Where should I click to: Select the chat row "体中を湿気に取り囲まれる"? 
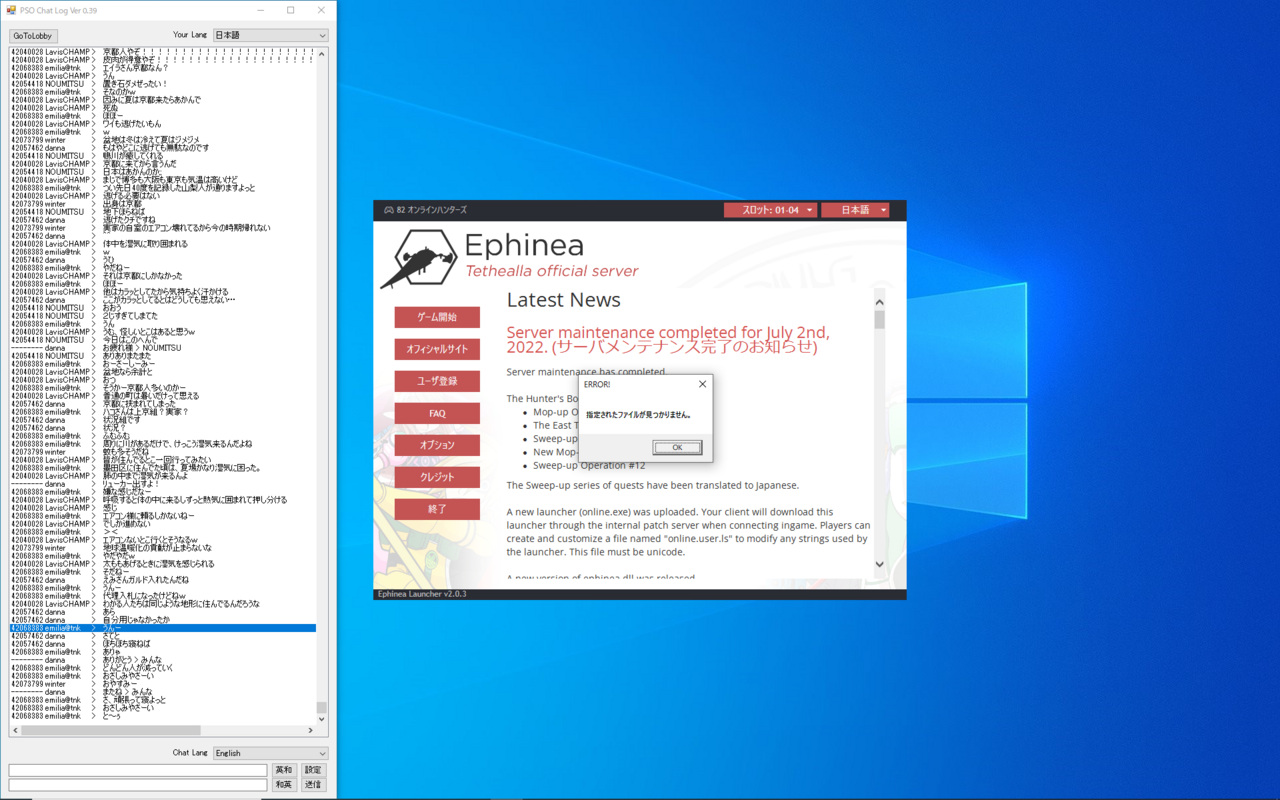tap(163, 244)
